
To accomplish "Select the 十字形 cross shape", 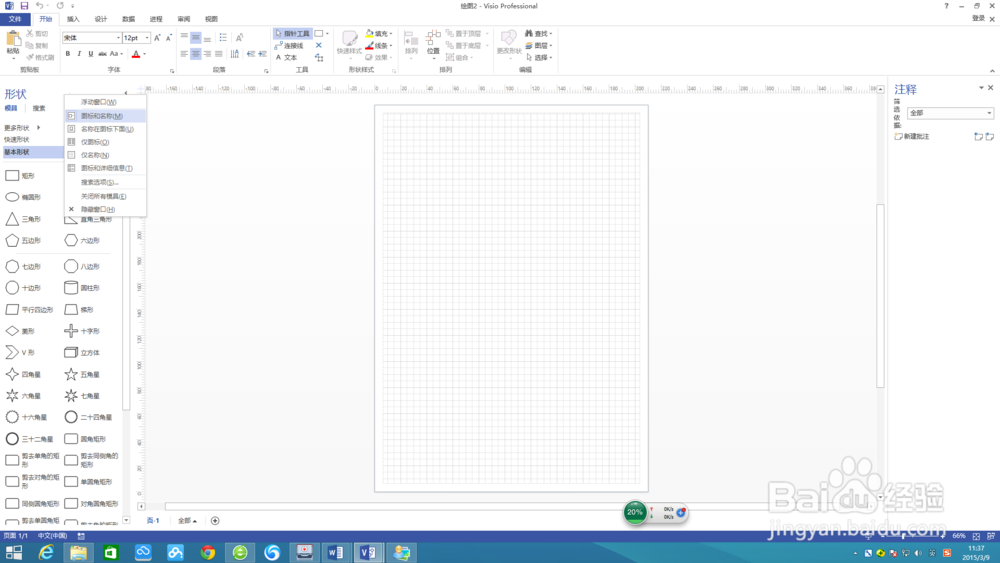I will coord(82,331).
